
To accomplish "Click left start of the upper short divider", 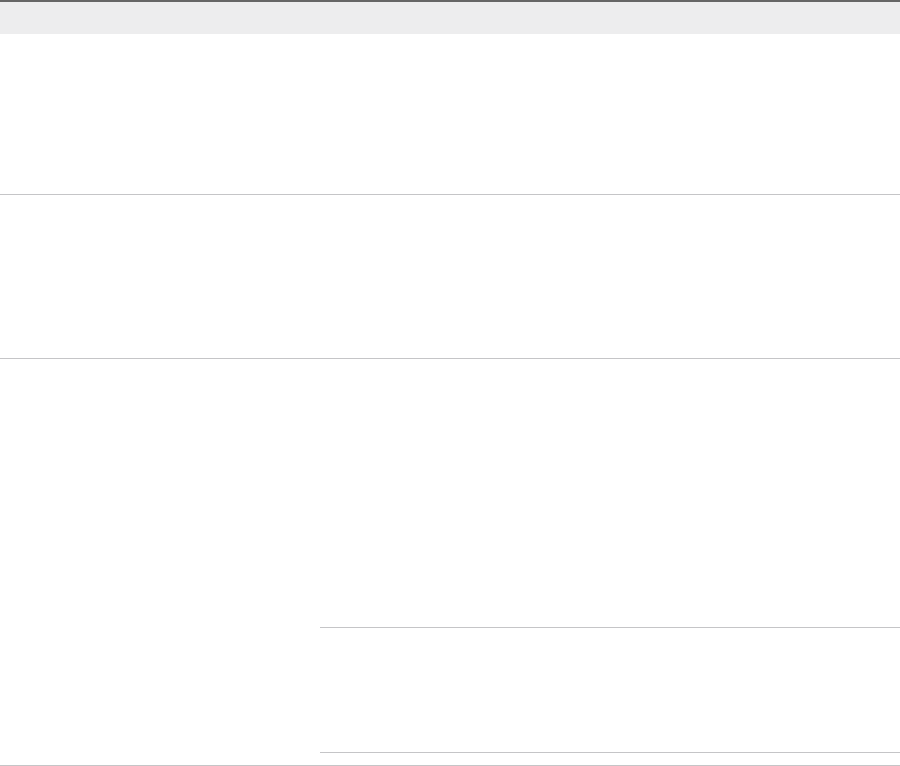I will (x=322, y=628).
